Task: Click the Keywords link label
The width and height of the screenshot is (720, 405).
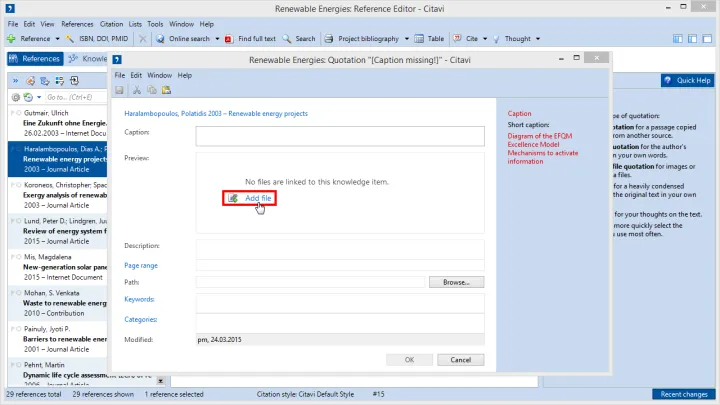Action: point(139,299)
